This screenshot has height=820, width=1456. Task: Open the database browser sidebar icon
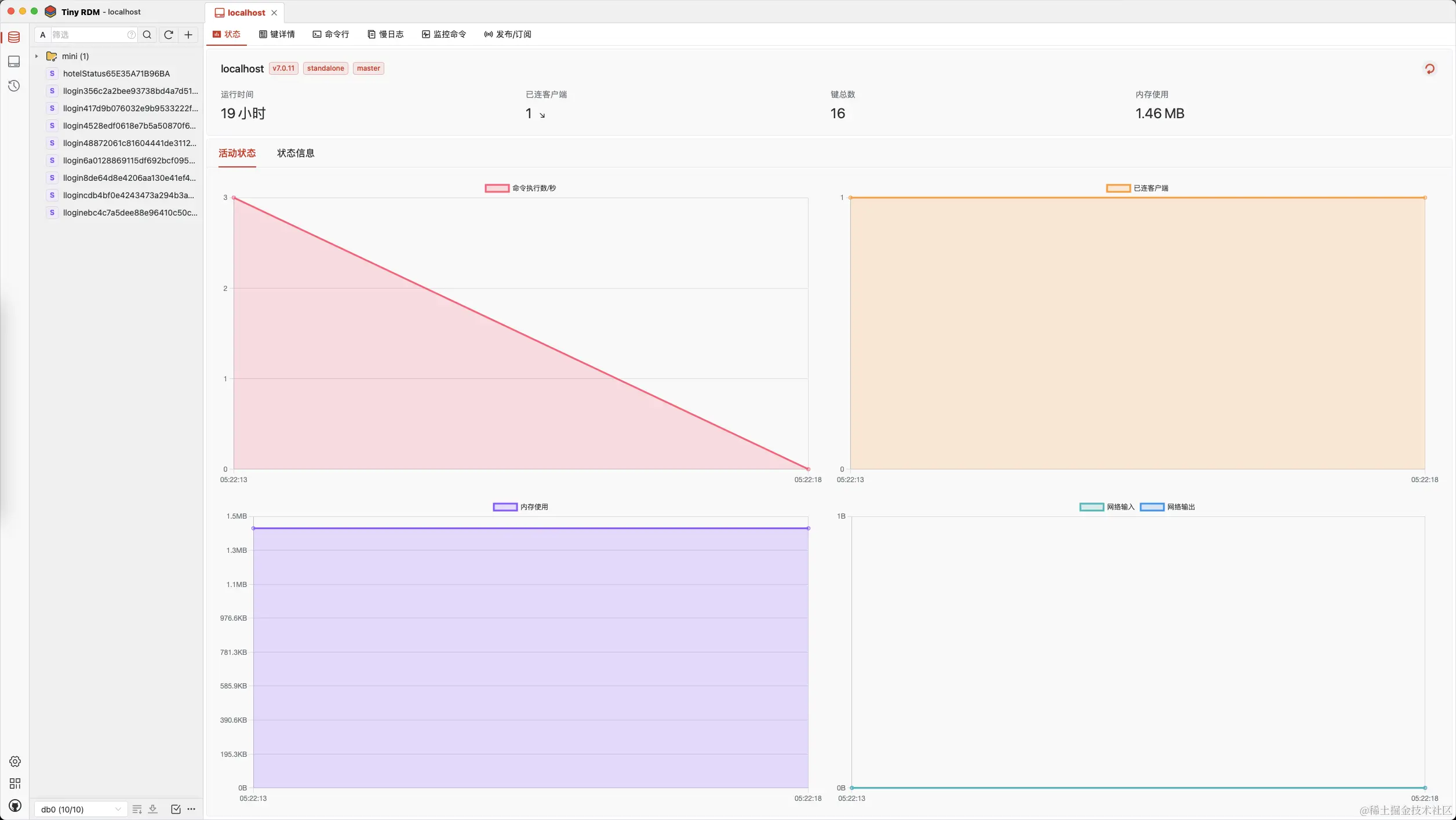click(14, 37)
